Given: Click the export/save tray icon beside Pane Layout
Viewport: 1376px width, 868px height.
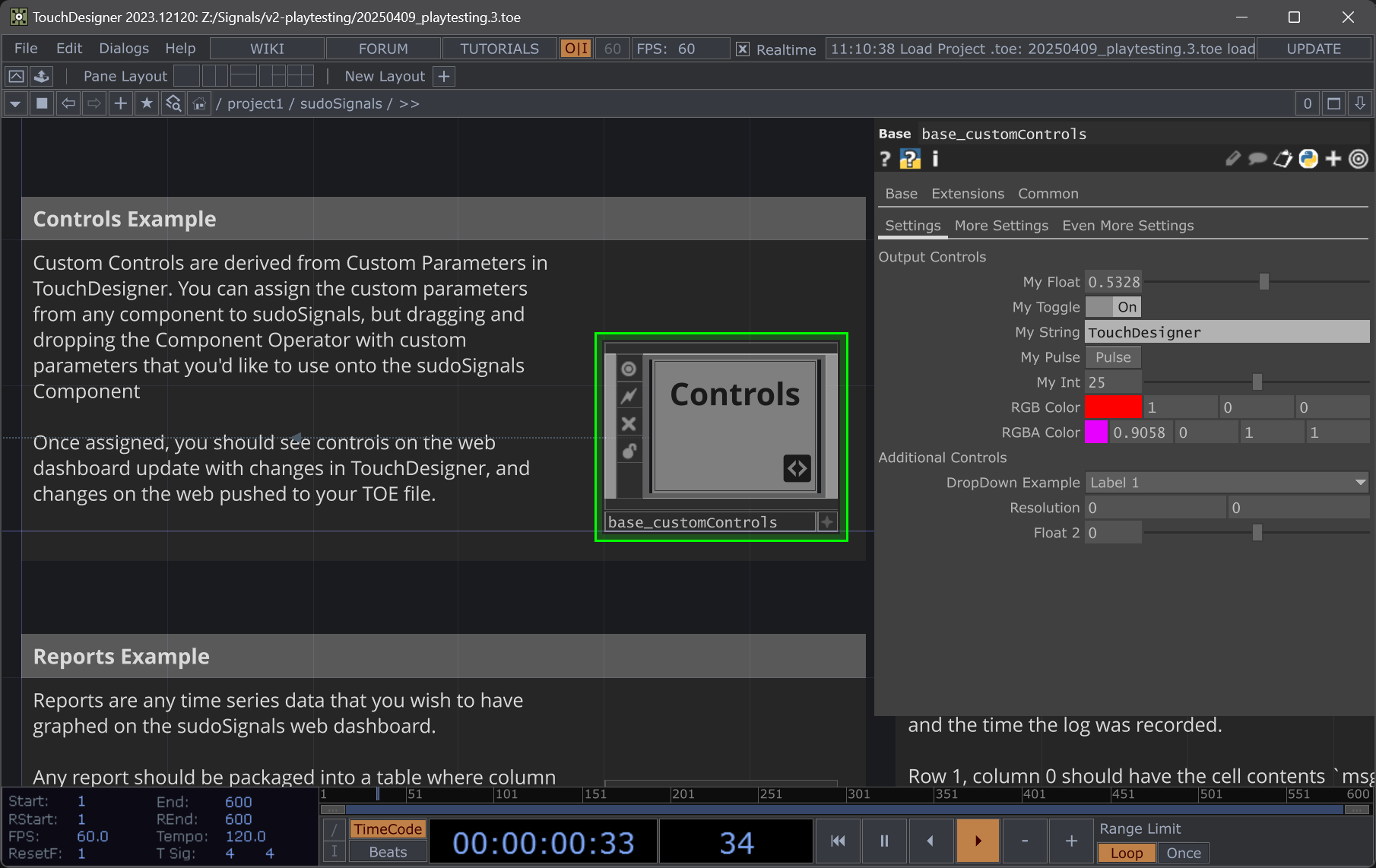Looking at the screenshot, I should [41, 76].
